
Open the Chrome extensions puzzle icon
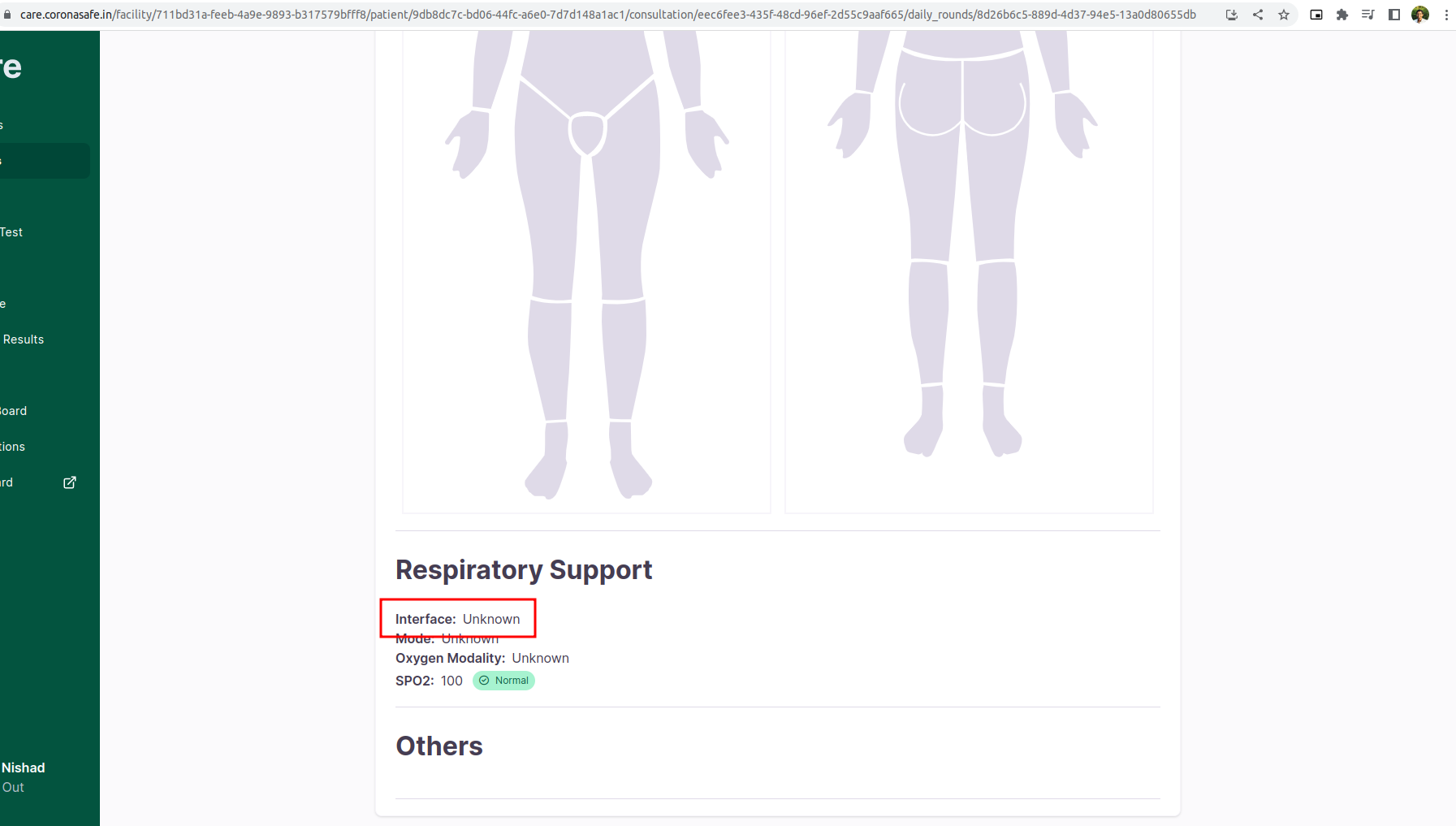coord(1342,14)
